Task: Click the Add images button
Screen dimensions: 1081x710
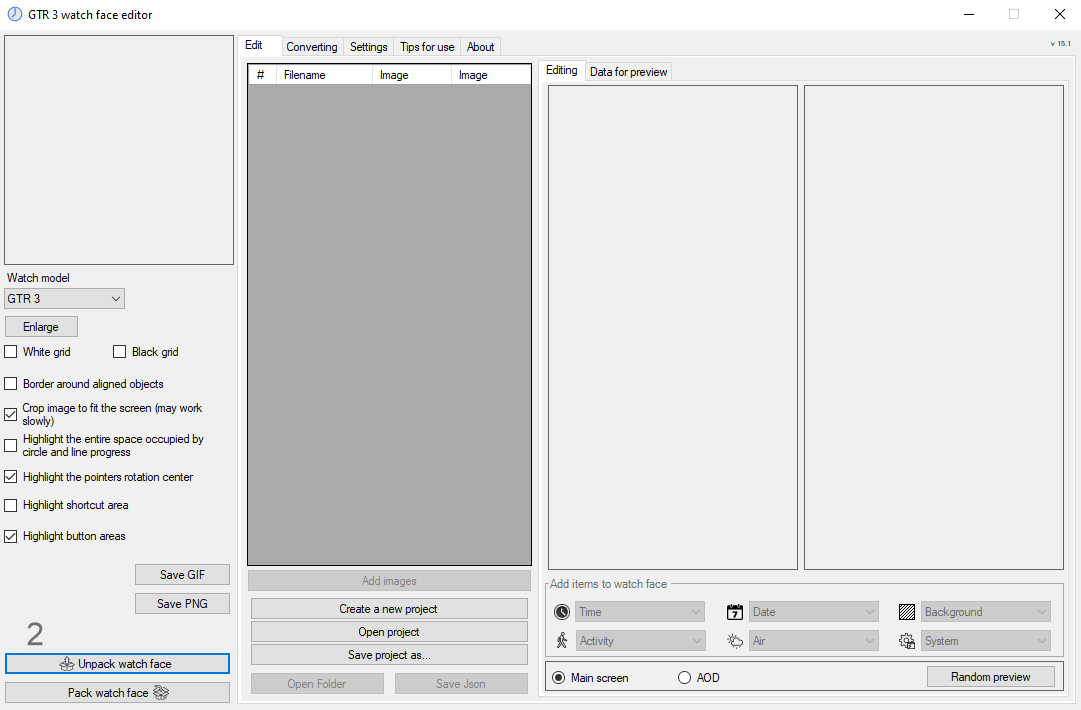Action: click(390, 580)
